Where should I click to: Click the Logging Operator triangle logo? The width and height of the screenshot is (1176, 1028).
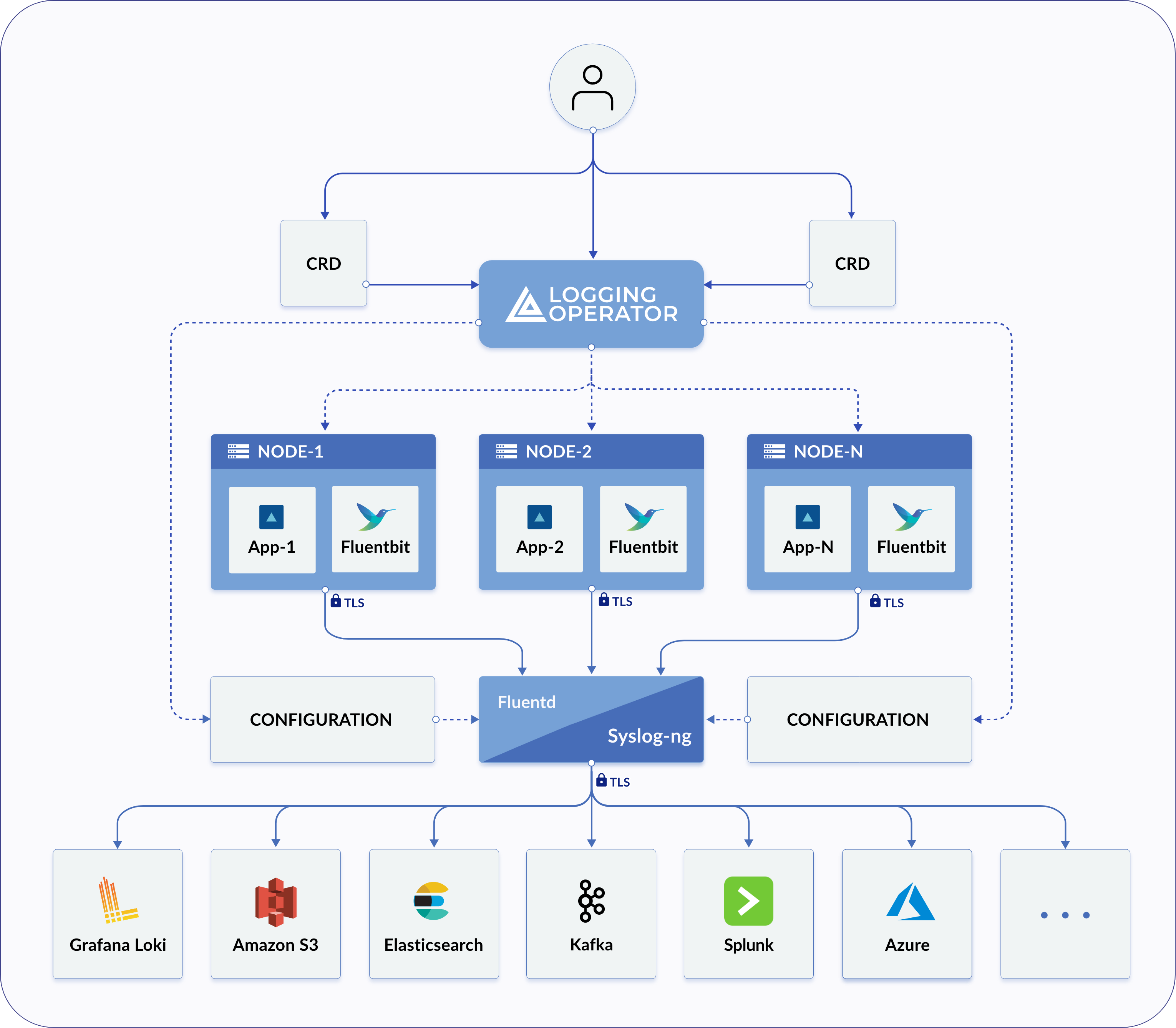526,306
